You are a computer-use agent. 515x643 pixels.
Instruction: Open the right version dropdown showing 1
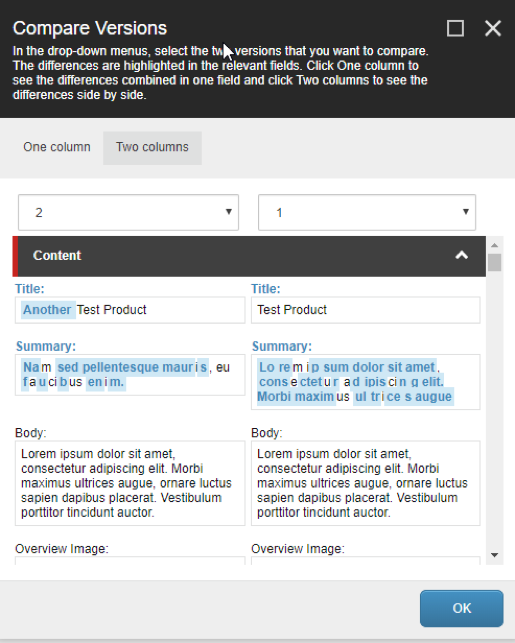tap(367, 212)
